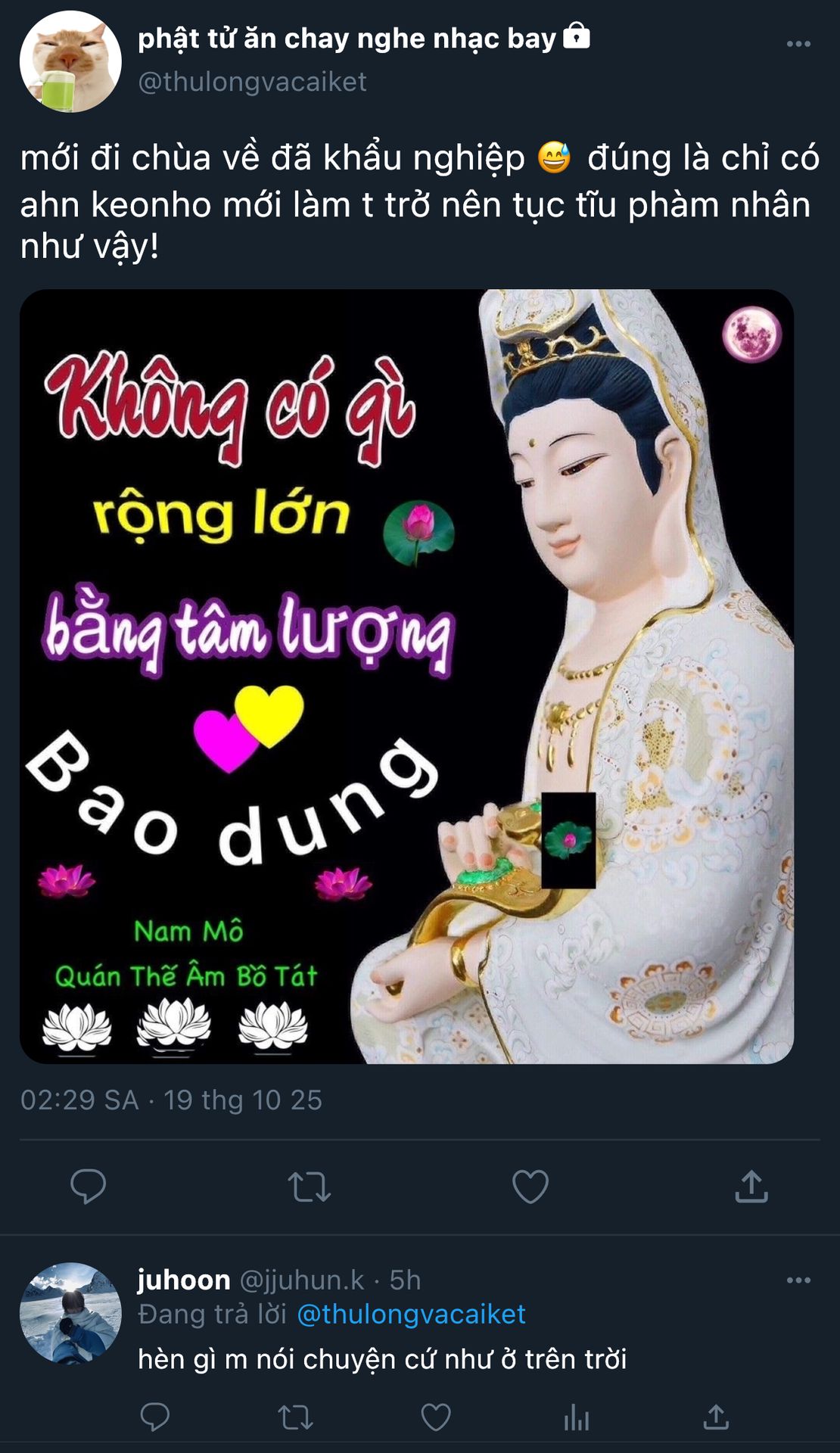Reply to the main tweet
Viewport: 840px width, 1453px height.
point(88,1186)
